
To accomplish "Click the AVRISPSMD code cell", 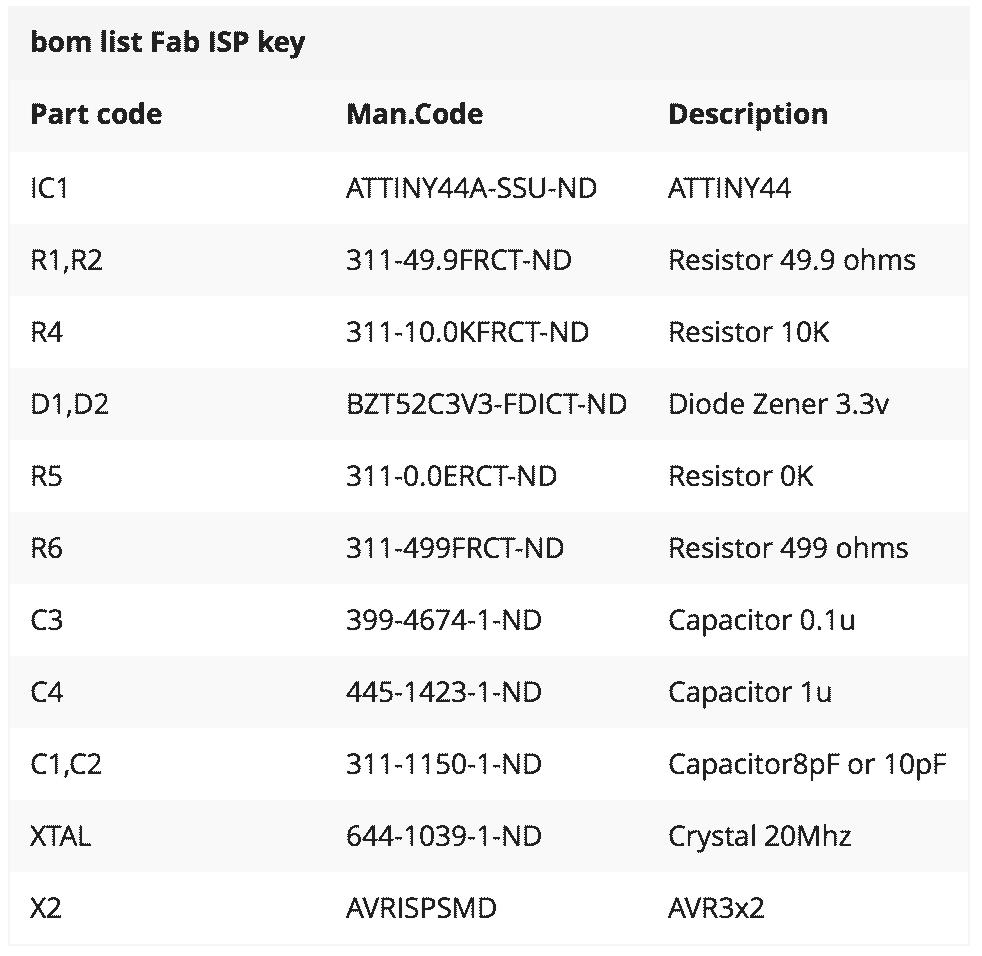I will pos(421,908).
